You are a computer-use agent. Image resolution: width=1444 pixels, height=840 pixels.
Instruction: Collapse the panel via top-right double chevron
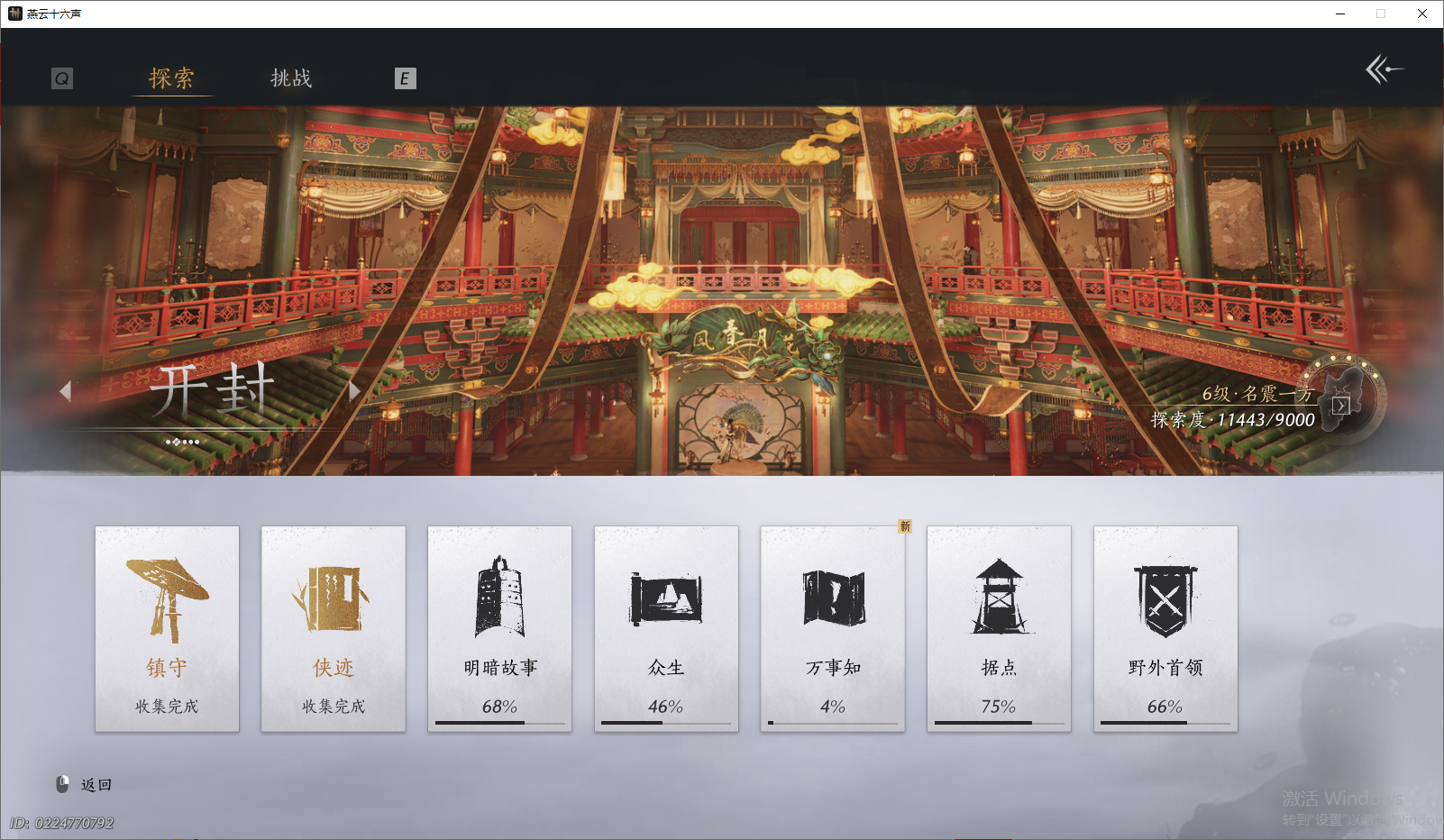1385,68
